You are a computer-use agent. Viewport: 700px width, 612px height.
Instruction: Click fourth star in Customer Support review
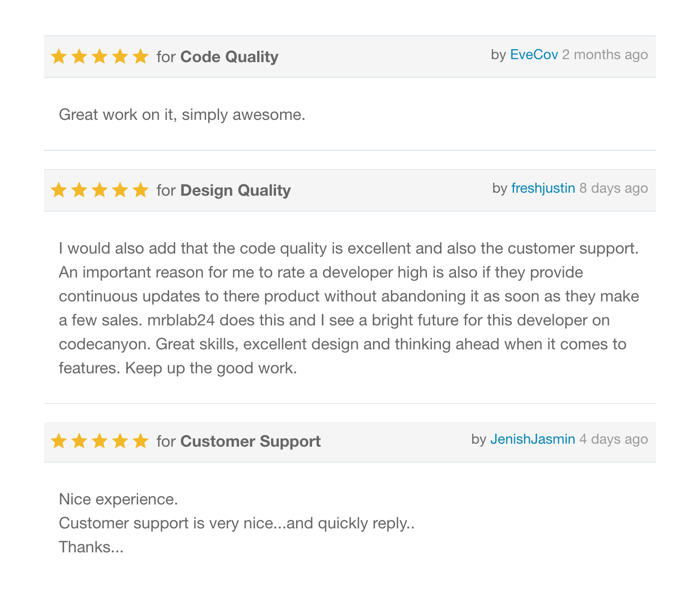click(x=120, y=441)
